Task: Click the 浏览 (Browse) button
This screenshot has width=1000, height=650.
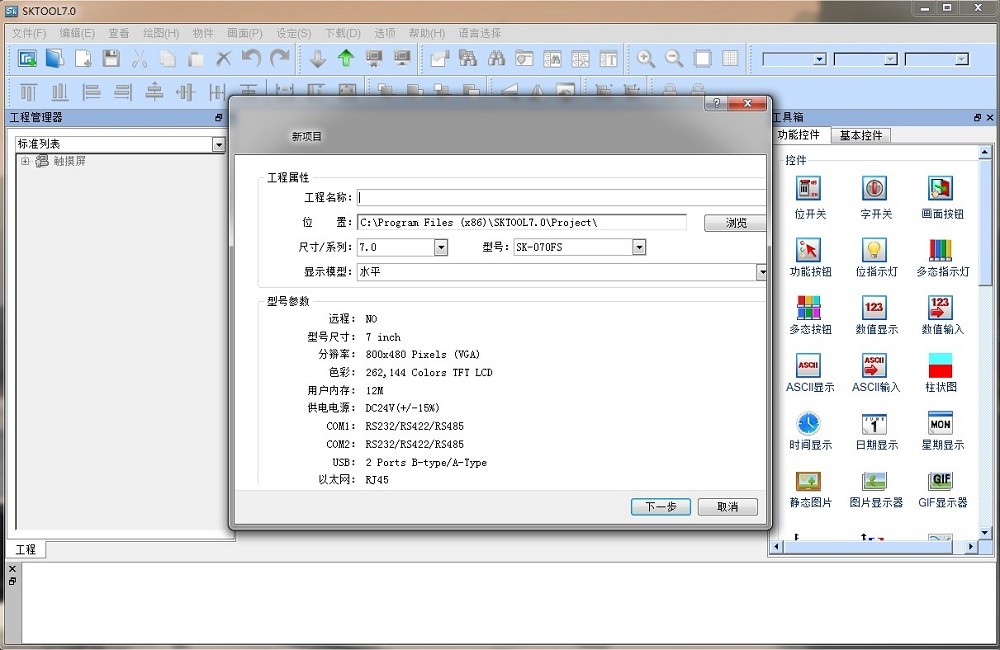Action: pos(734,222)
